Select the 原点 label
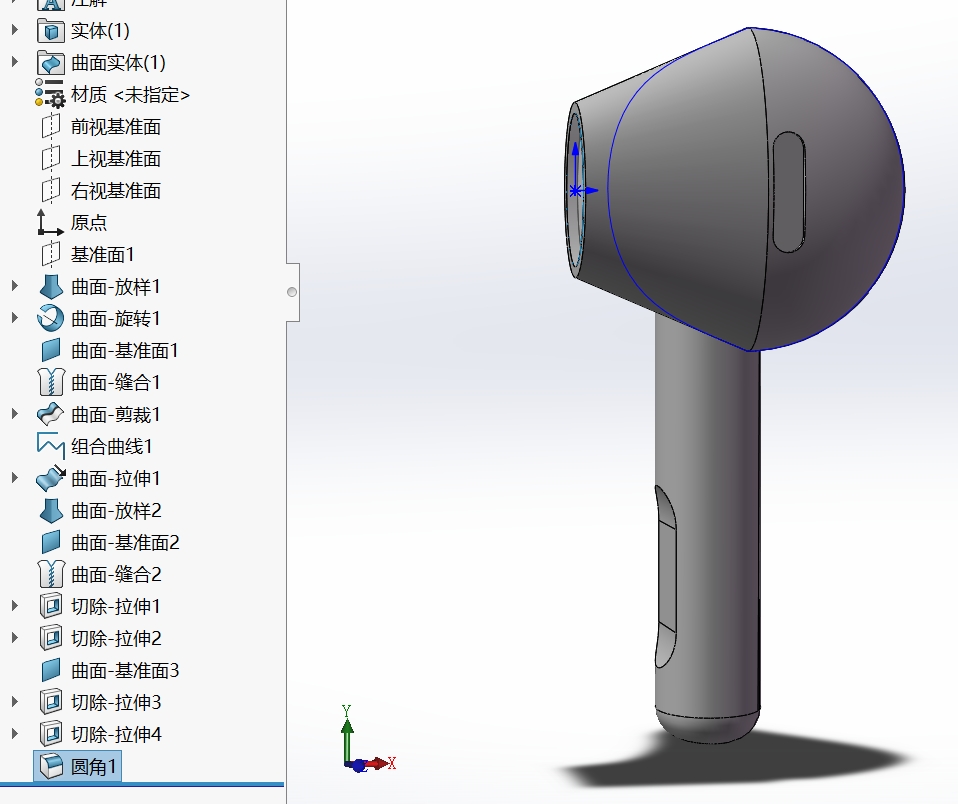 pos(89,222)
